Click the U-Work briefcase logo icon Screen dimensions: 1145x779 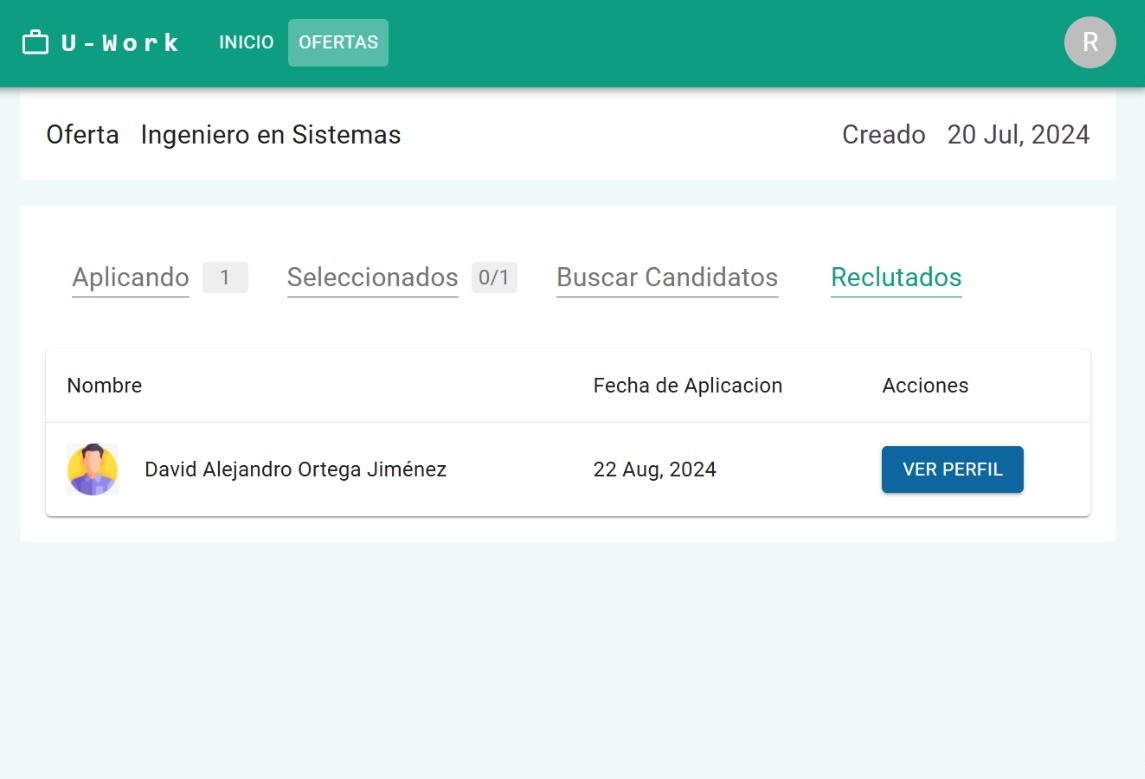[34, 41]
